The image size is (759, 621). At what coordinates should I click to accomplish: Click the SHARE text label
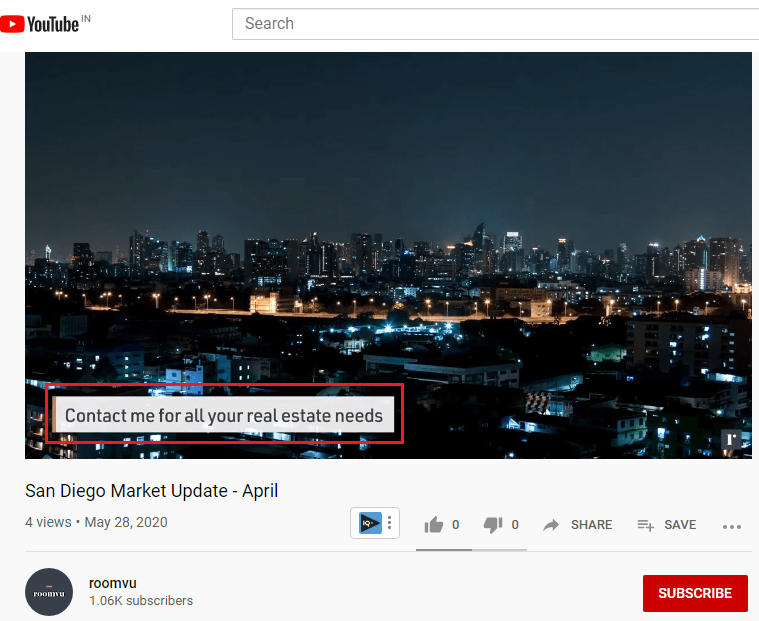[x=591, y=525]
